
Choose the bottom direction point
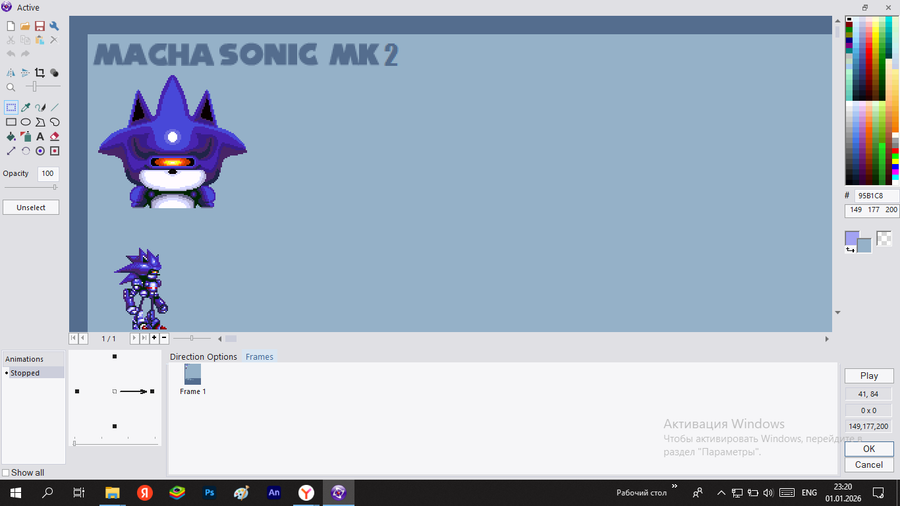[x=115, y=426]
